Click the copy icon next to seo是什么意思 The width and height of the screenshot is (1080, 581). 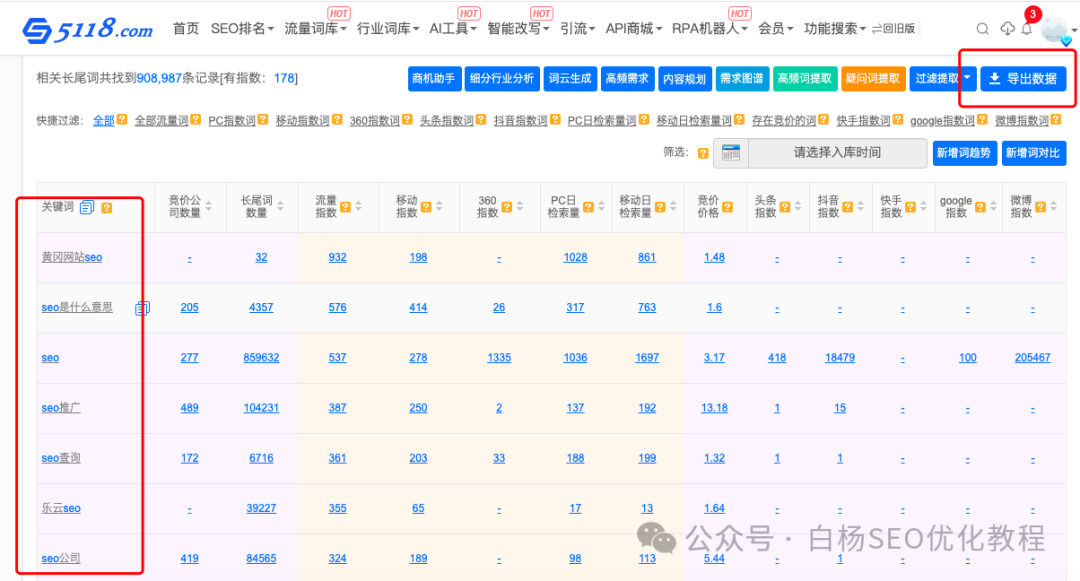click(x=143, y=308)
